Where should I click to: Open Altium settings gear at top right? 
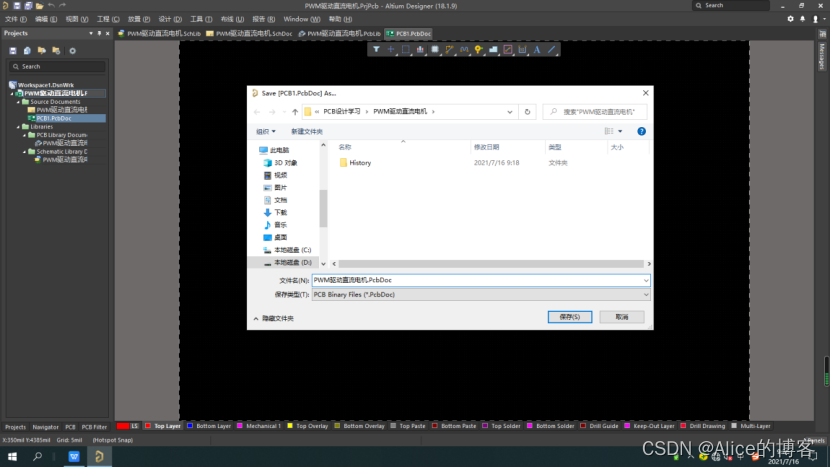[790, 19]
